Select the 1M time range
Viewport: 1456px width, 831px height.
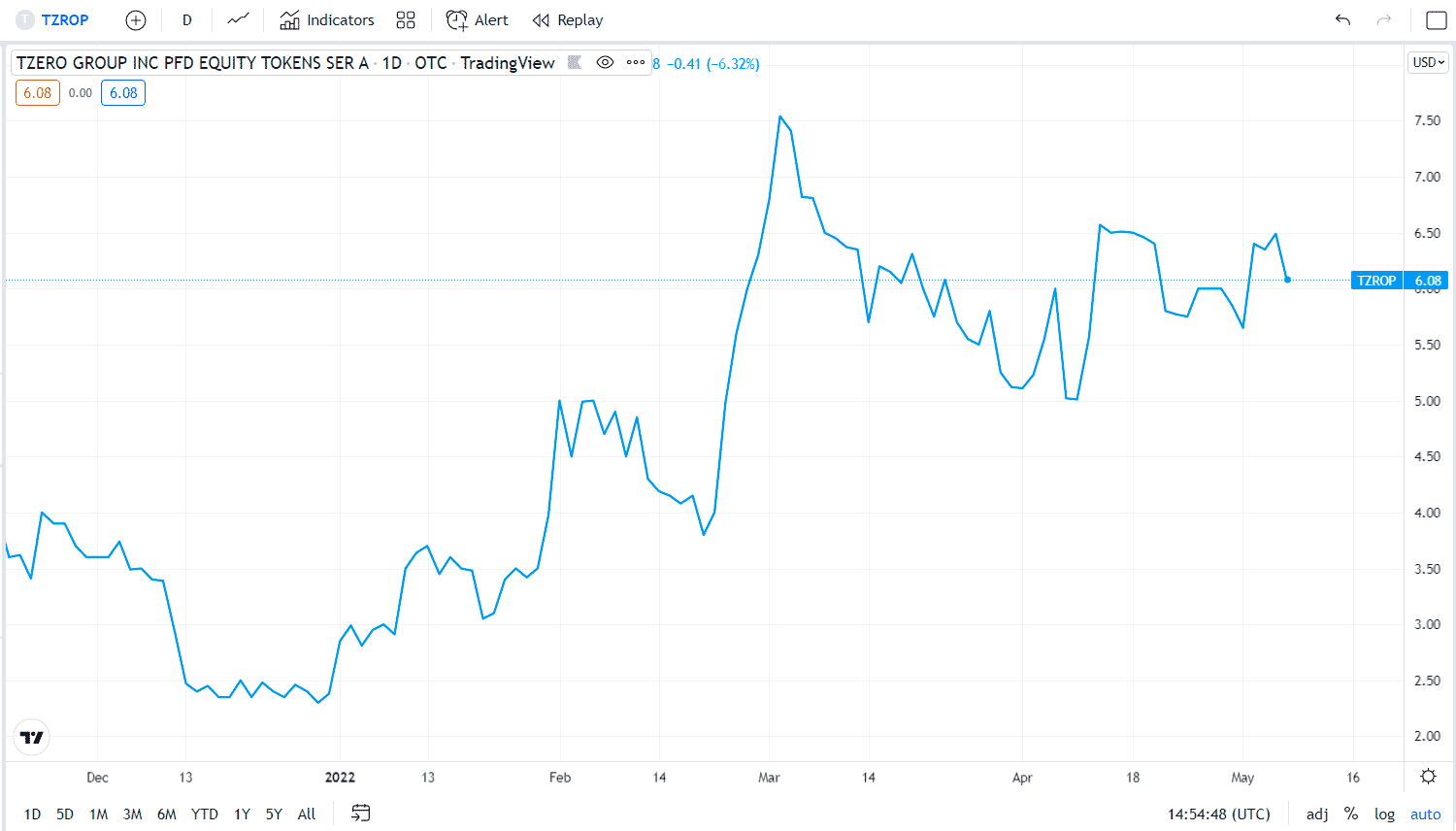[x=98, y=814]
